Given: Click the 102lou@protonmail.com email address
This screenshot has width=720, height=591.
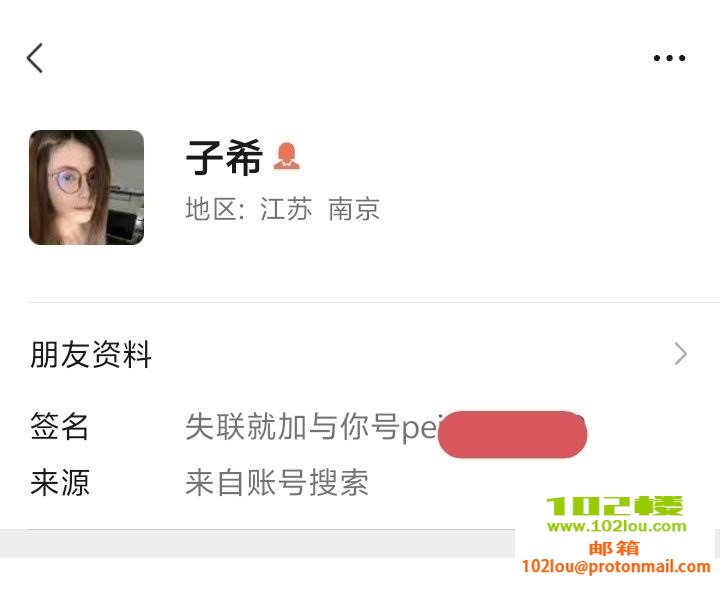Looking at the screenshot, I should [x=616, y=567].
